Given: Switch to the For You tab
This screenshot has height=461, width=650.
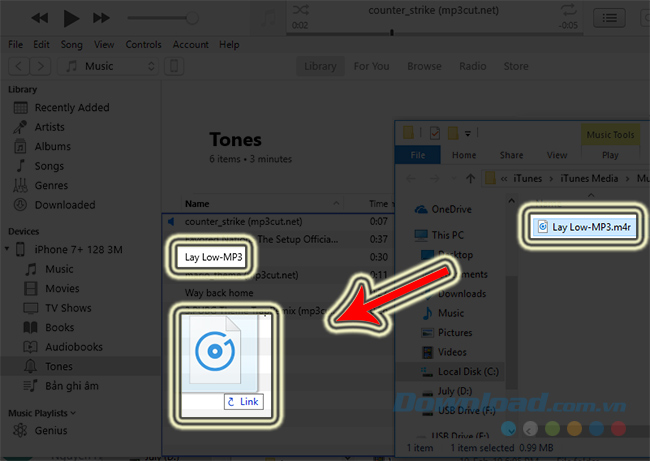Looking at the screenshot, I should click(371, 66).
